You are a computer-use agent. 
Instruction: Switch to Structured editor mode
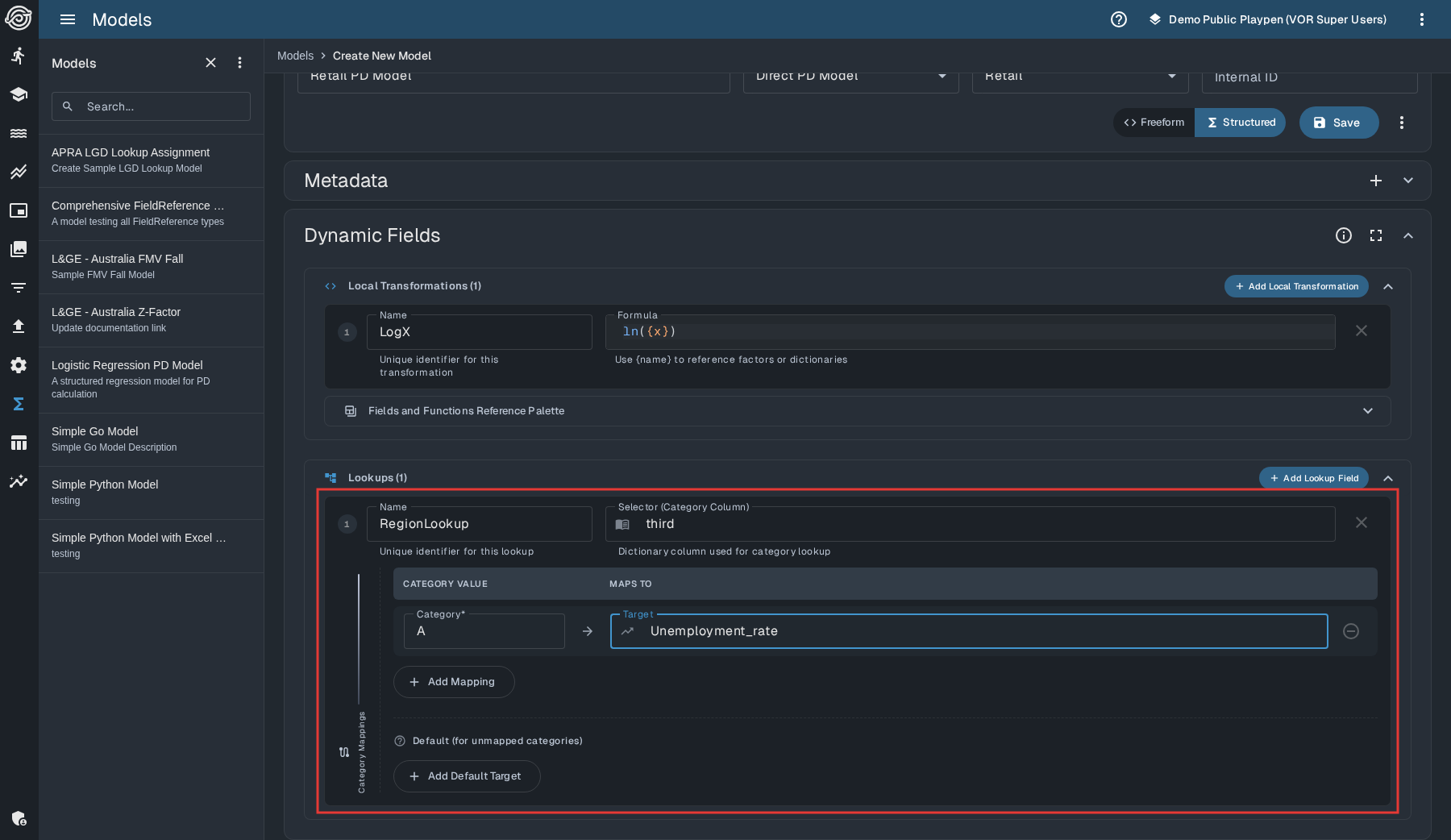1241,123
